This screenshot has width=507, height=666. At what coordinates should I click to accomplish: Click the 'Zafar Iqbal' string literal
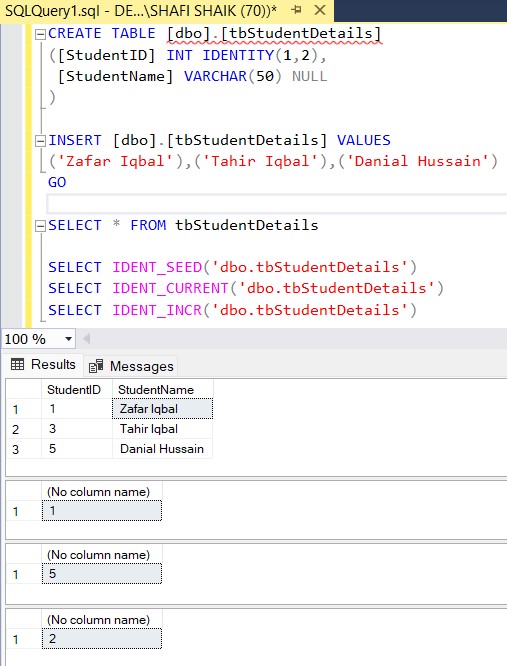[x=115, y=161]
